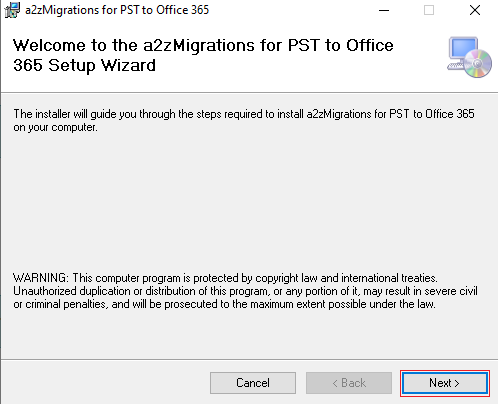Click the computer and CD setup graphic
This screenshot has width=498, height=404.
coord(469,57)
